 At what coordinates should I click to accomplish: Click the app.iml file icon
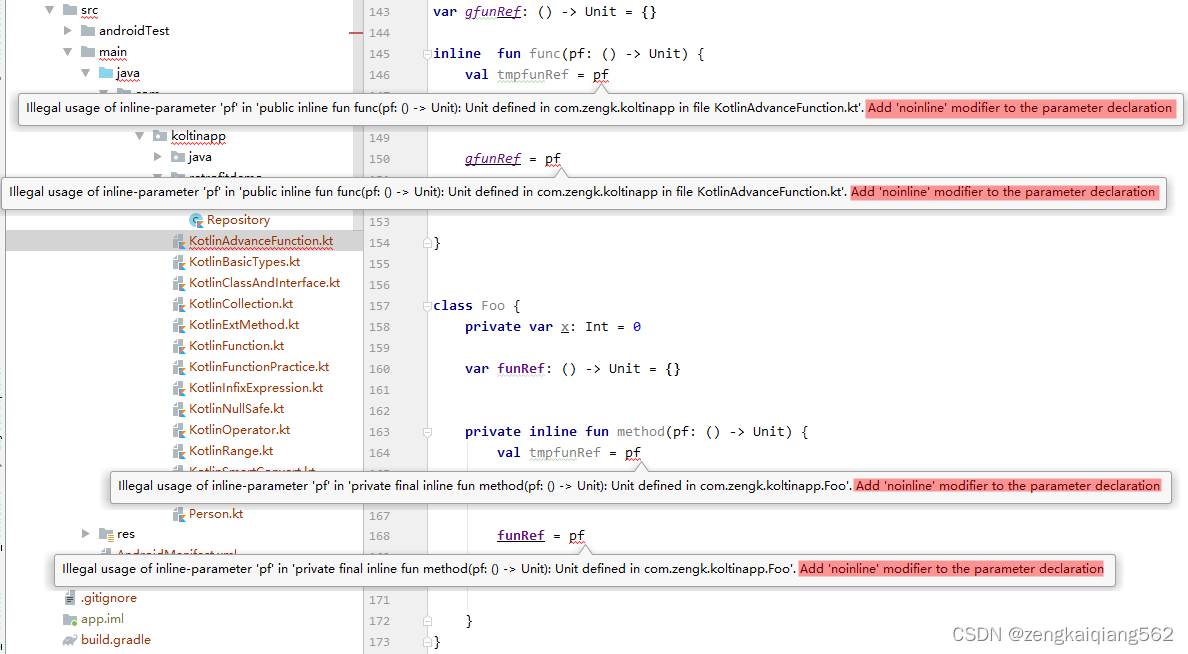pyautogui.click(x=70, y=619)
